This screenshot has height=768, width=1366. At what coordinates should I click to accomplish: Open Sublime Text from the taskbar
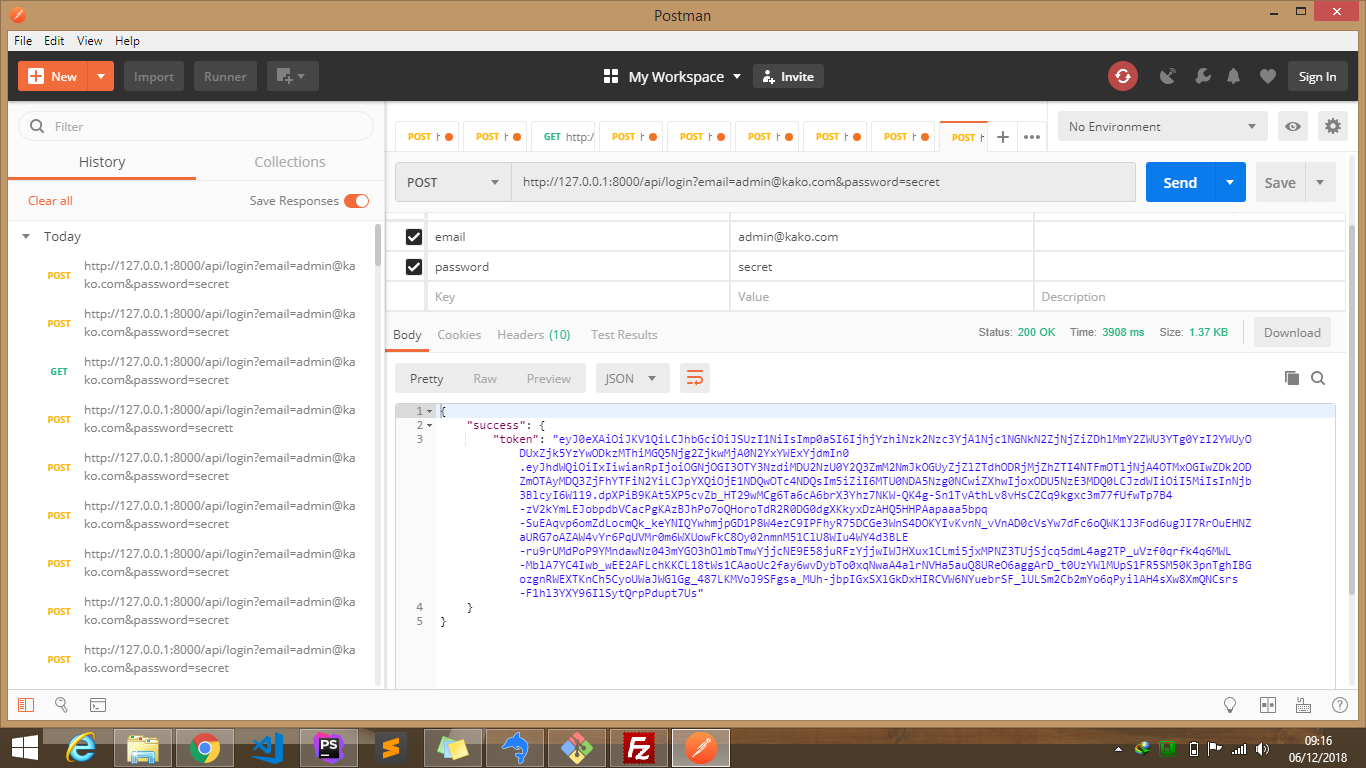point(391,748)
